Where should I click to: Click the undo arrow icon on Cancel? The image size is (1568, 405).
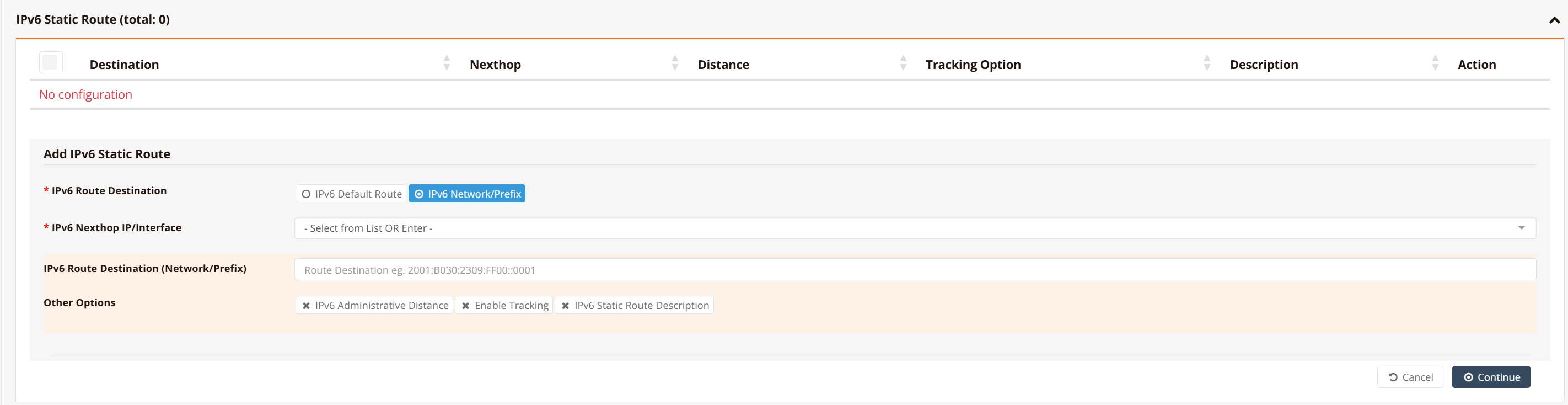[1393, 377]
